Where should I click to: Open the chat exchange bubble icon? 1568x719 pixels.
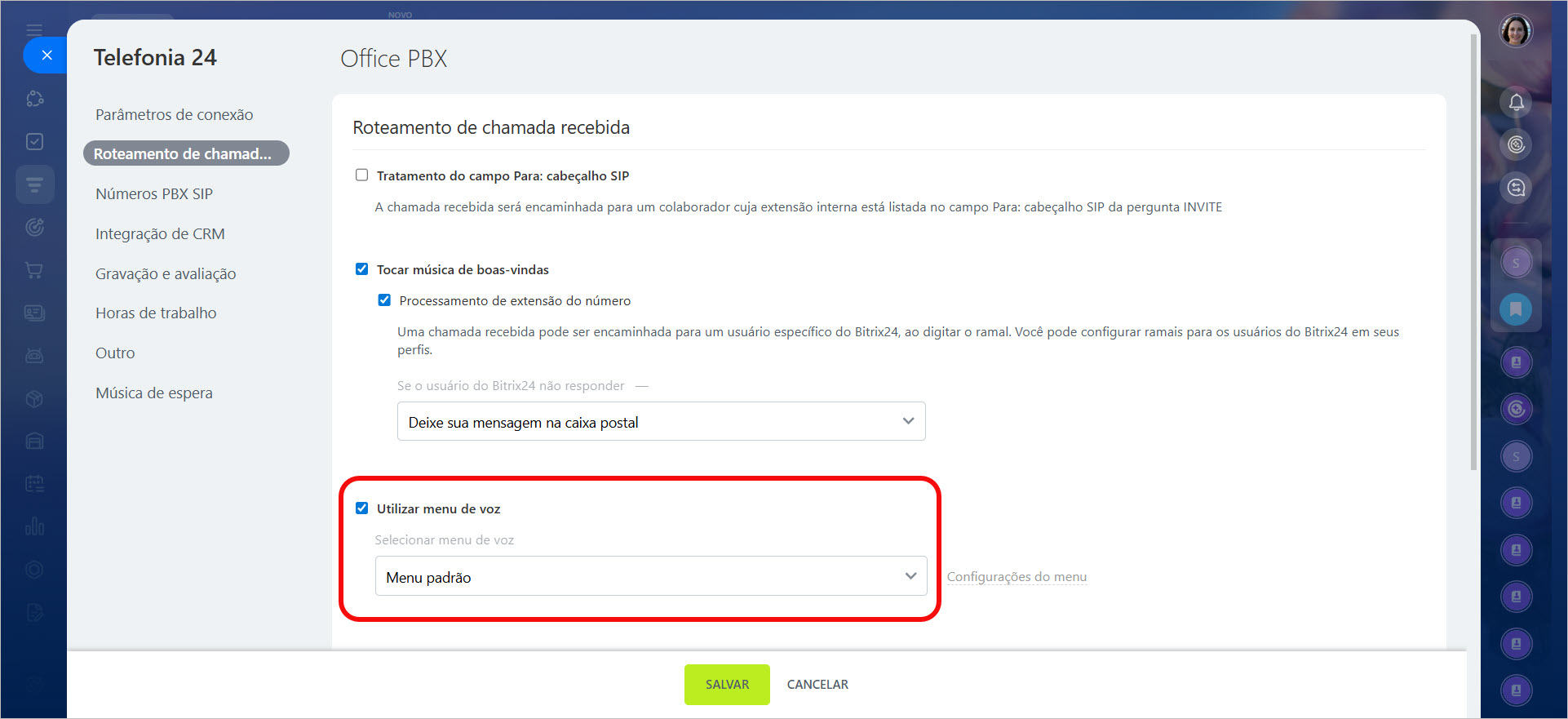pos(1516,188)
